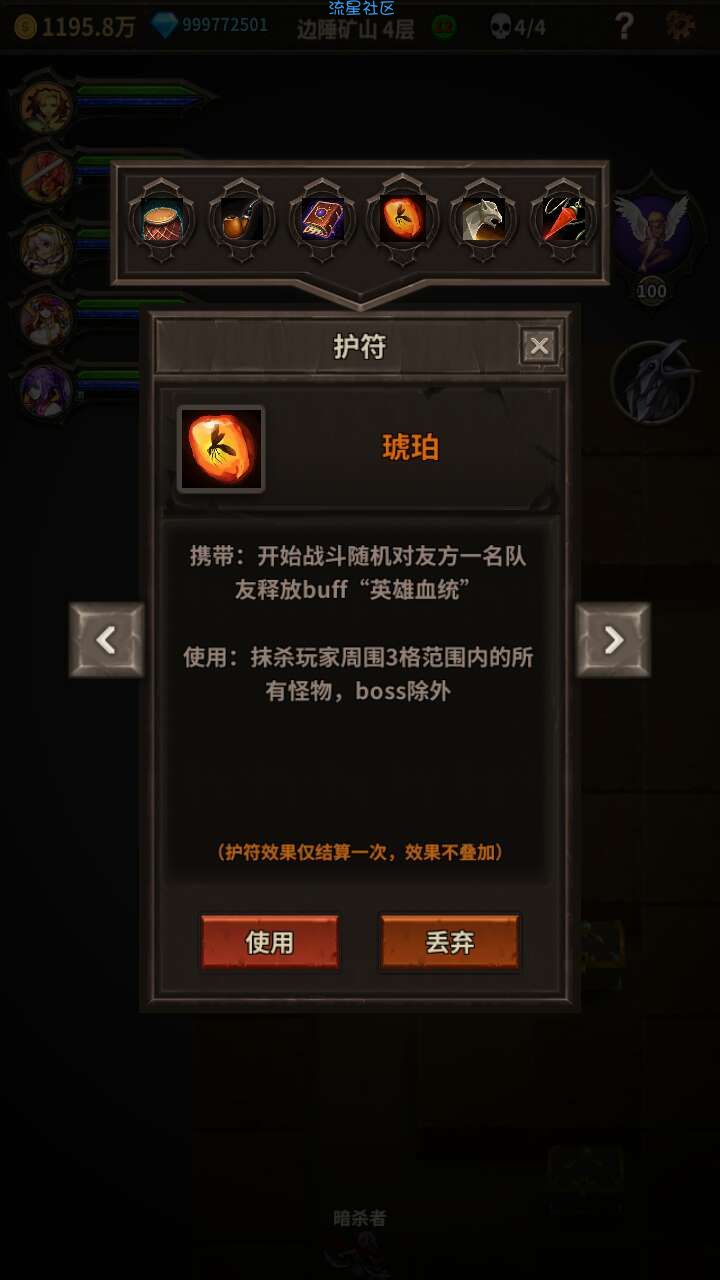Select the first hero portrait on left
Viewport: 720px width, 1280px height.
pyautogui.click(x=46, y=106)
